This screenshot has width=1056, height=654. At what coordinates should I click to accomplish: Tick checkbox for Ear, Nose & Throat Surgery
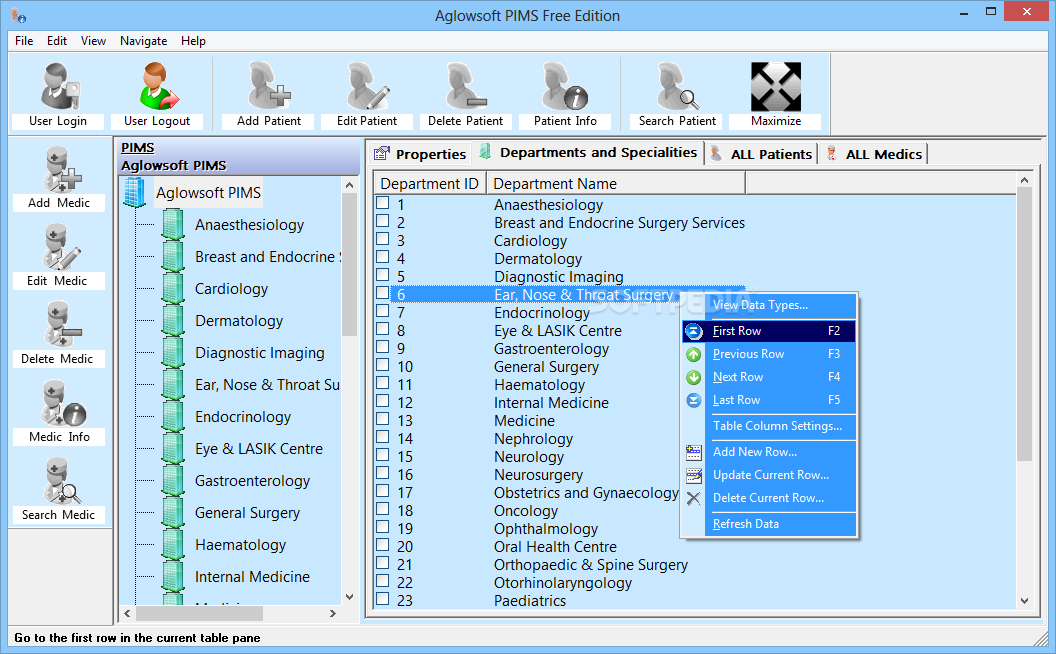383,292
